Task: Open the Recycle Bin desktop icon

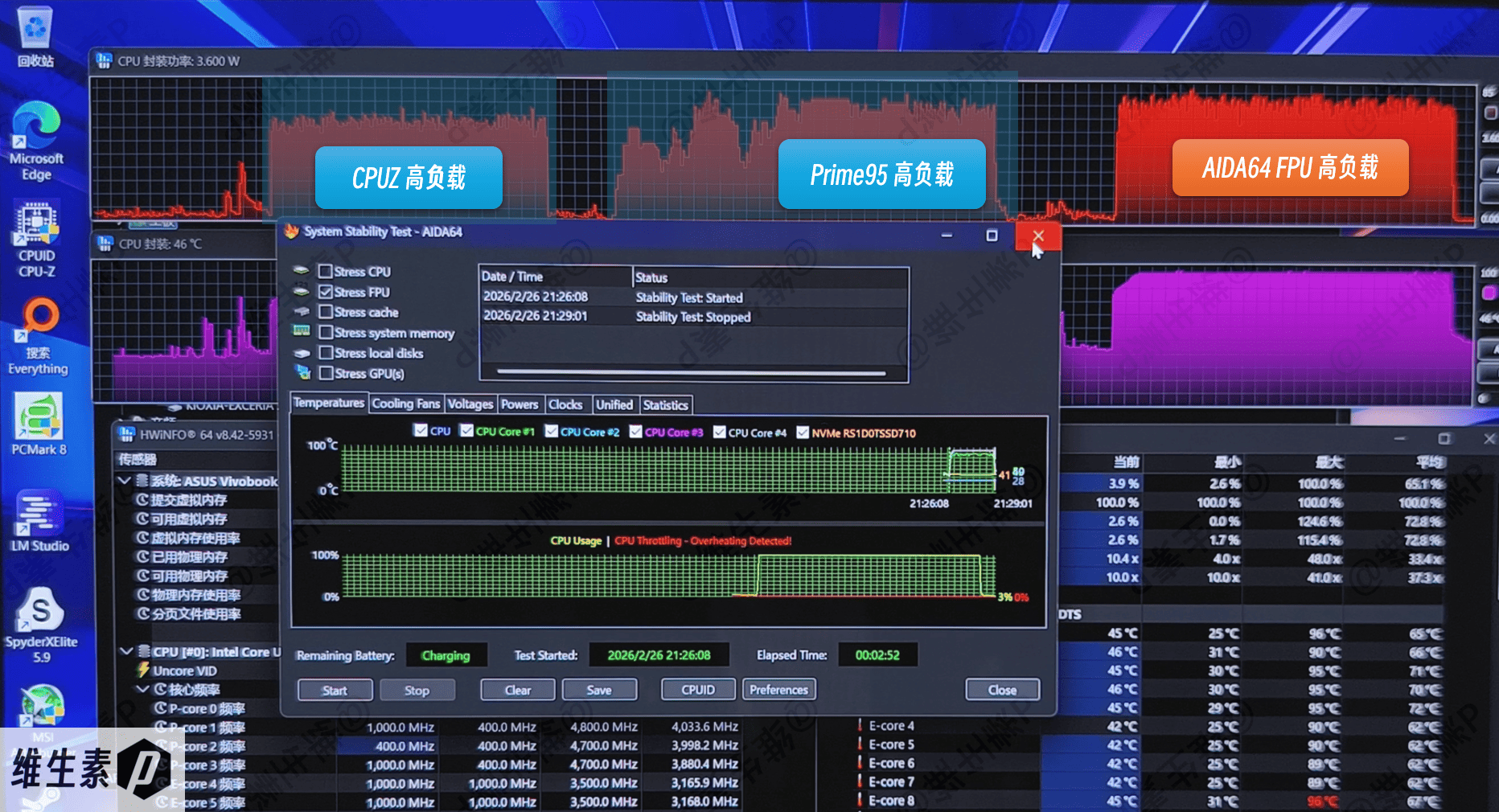Action: pyautogui.click(x=35, y=32)
